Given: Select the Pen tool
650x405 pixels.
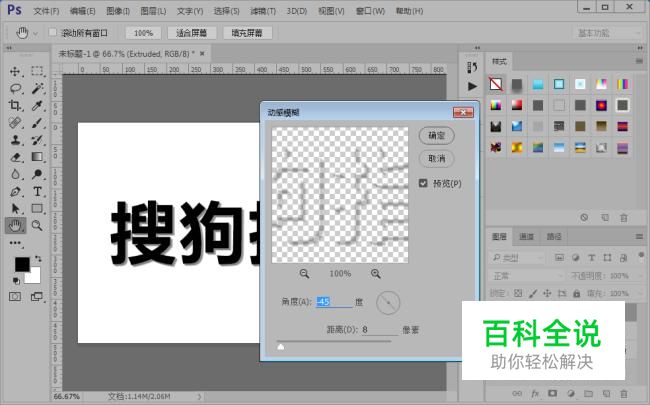Looking at the screenshot, I should 15,192.
